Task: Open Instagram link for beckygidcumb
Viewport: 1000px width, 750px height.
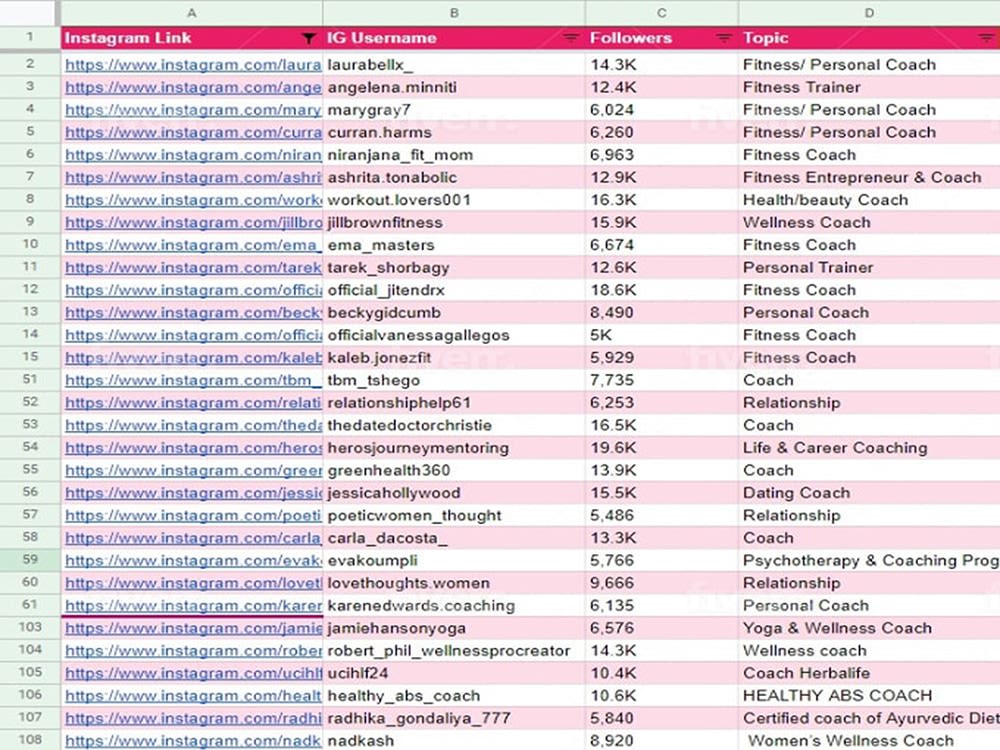Action: click(x=193, y=312)
